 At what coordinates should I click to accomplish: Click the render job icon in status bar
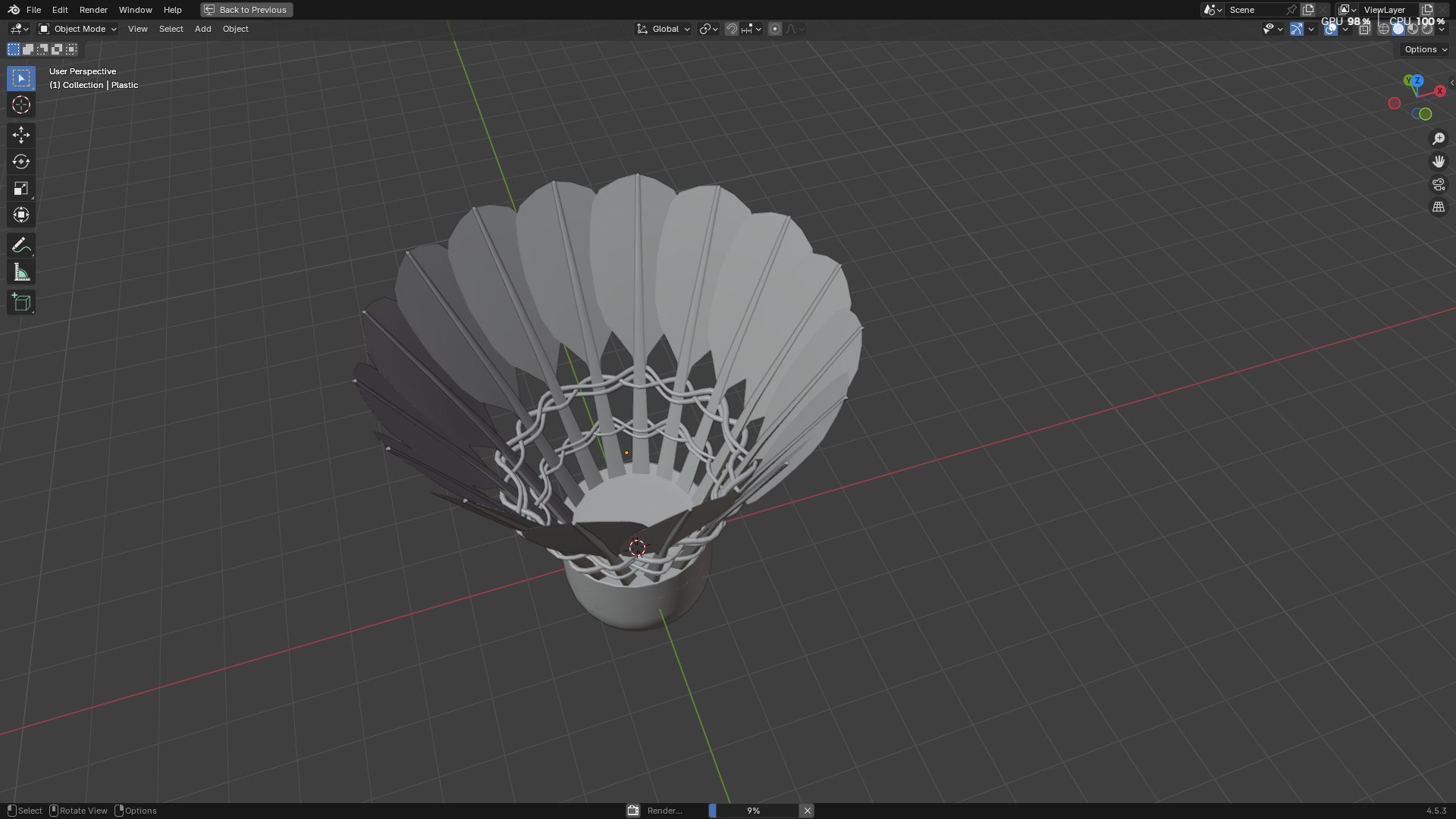633,811
